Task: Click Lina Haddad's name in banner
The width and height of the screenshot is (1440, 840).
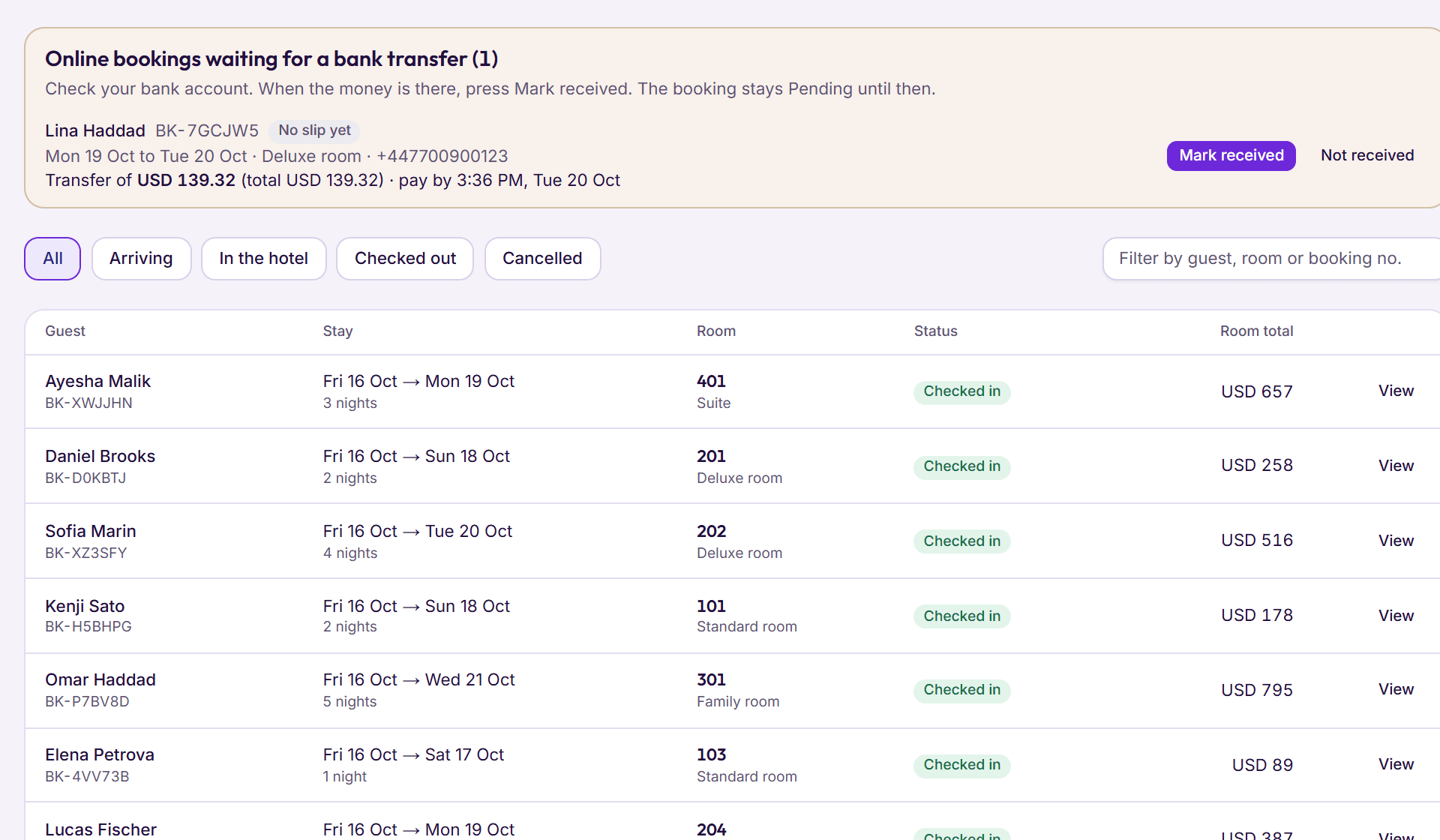Action: point(95,130)
